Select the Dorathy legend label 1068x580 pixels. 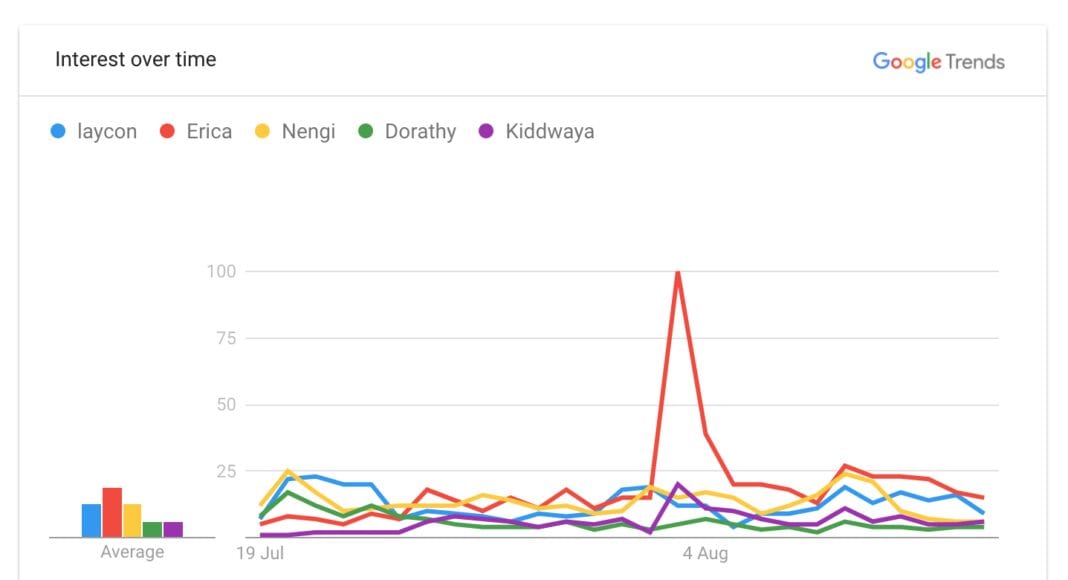[x=420, y=131]
